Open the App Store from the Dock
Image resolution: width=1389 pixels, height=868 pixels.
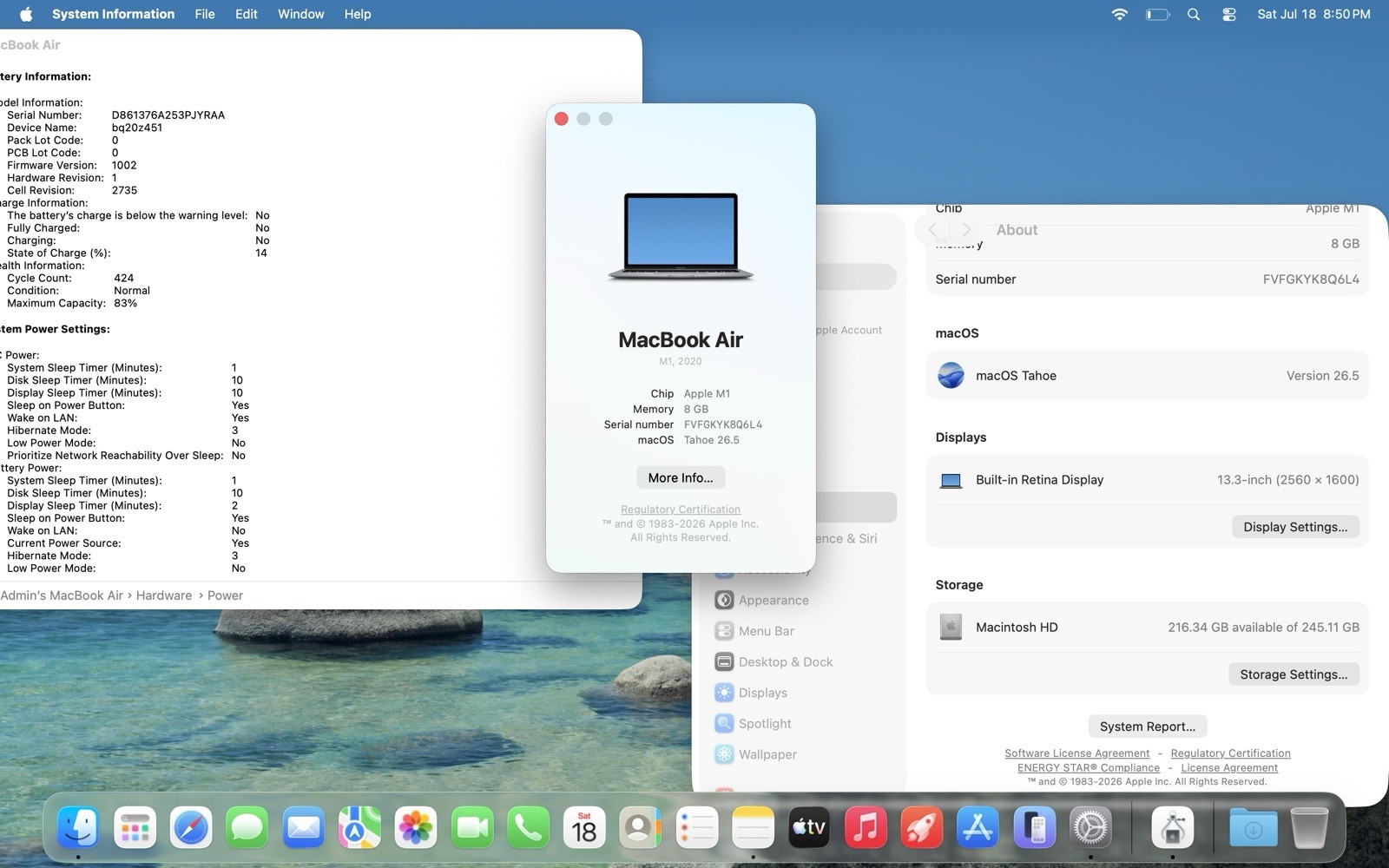pyautogui.click(x=978, y=827)
